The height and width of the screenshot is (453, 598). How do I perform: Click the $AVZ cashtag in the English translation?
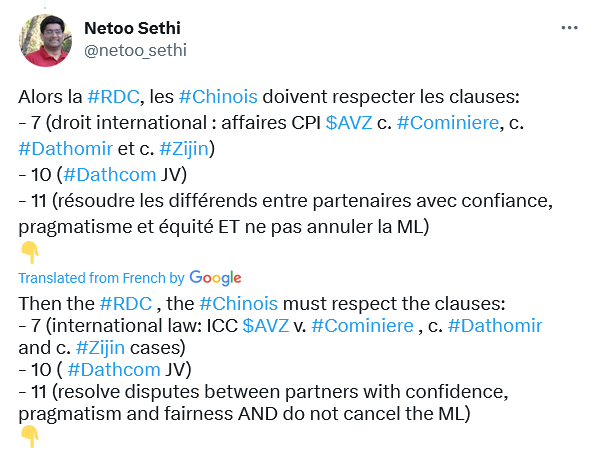tap(265, 326)
